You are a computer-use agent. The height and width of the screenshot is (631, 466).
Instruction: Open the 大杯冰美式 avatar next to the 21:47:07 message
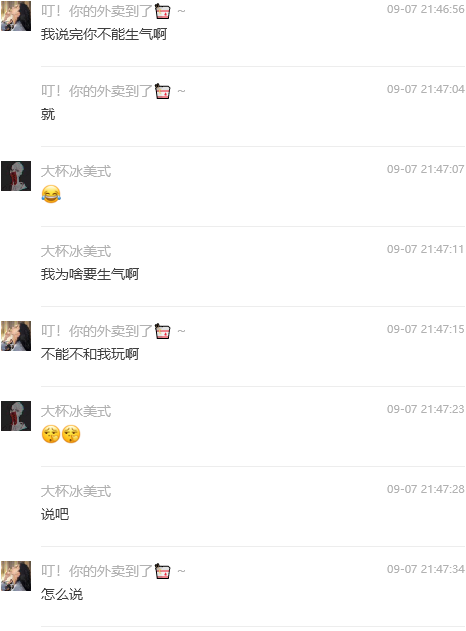(x=16, y=176)
